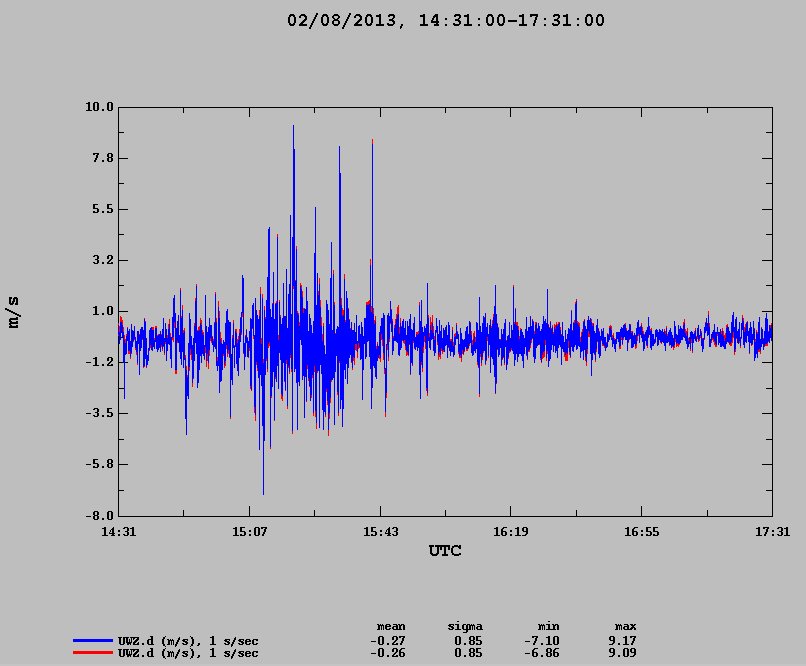Select the y-axis tick label '-5.8'
Viewport: 806px width, 666px height.
tap(99, 464)
